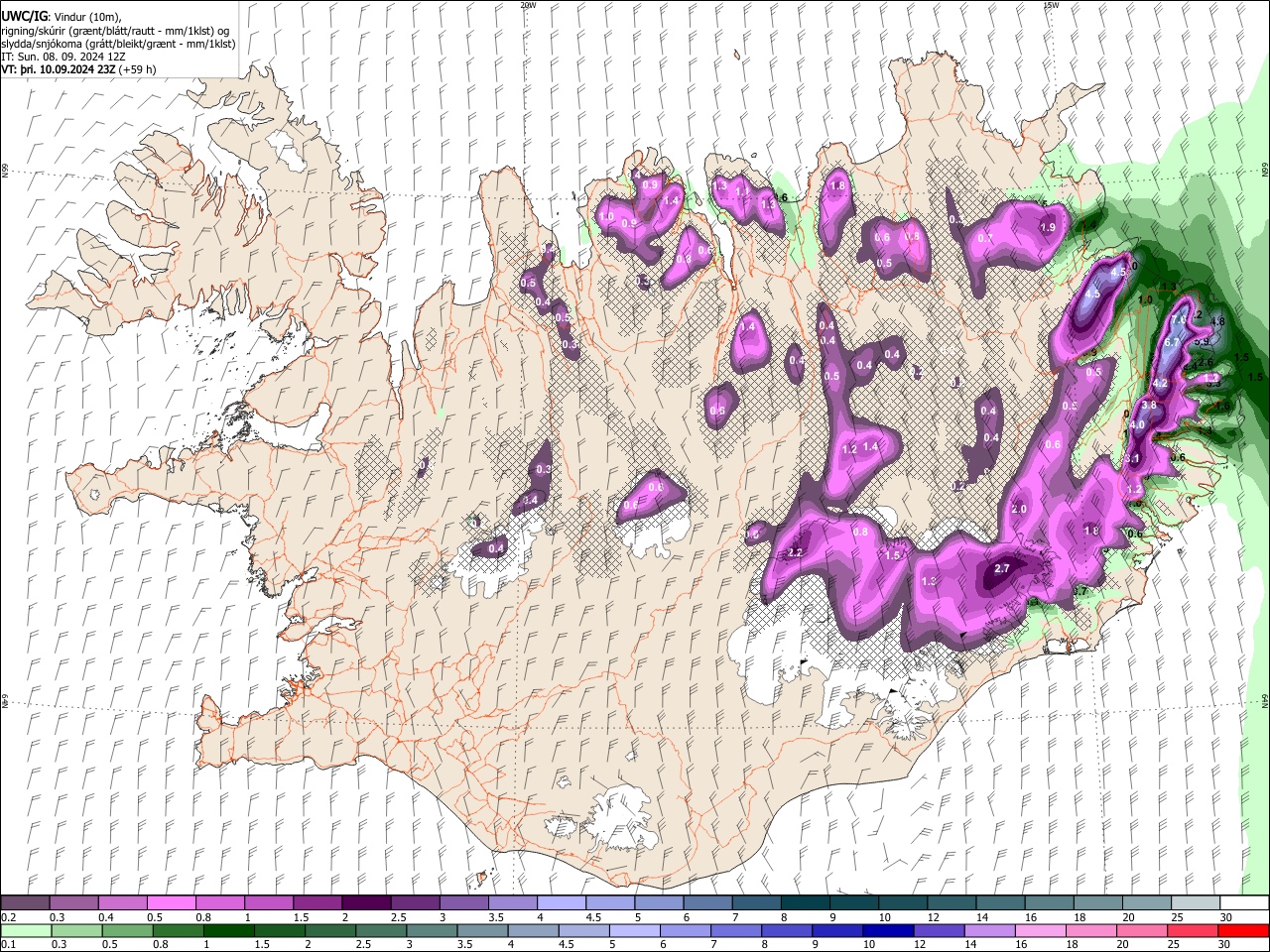
Task: Click the 1.9 snowfall value in northeast
Action: point(1047,227)
